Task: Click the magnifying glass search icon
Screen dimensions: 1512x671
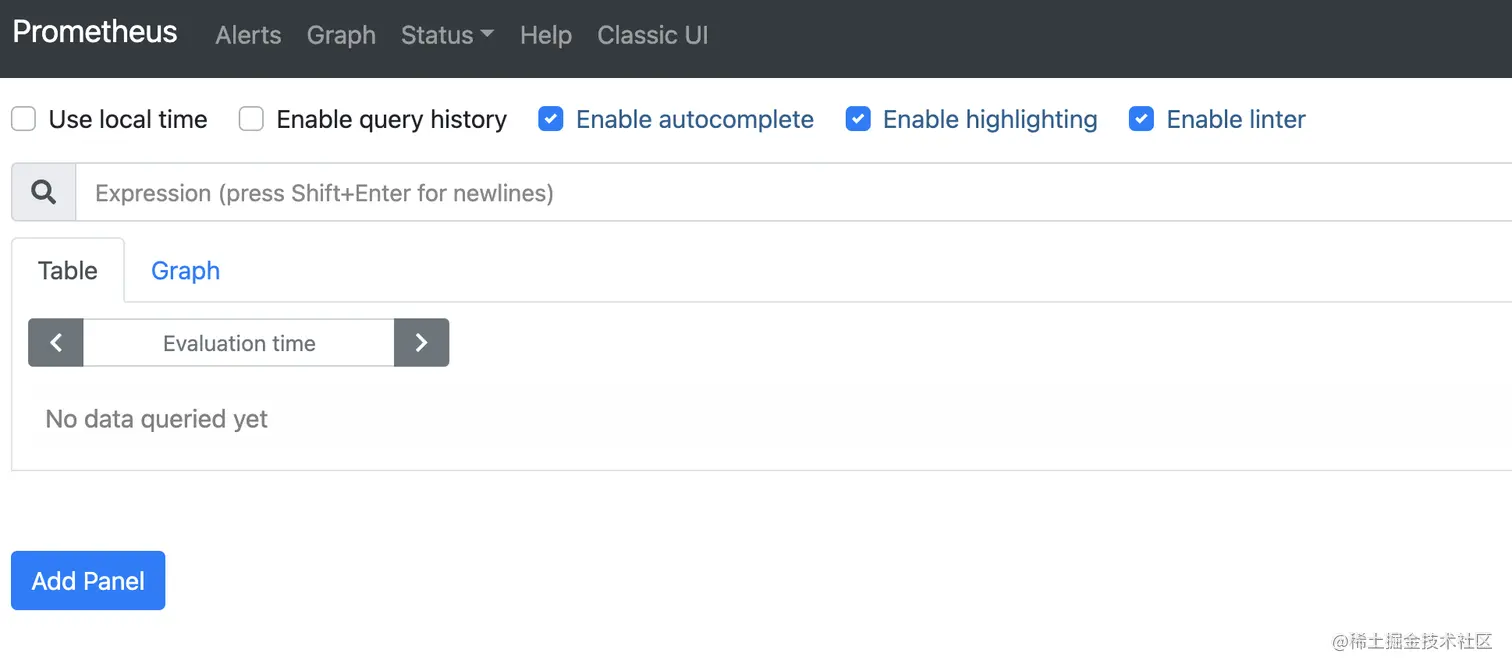Action: pyautogui.click(x=44, y=192)
